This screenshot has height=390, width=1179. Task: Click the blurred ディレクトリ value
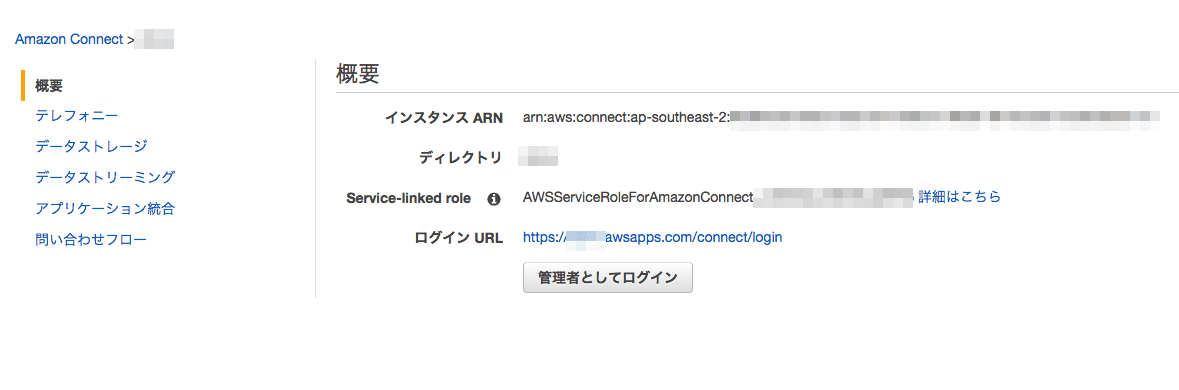(539, 158)
